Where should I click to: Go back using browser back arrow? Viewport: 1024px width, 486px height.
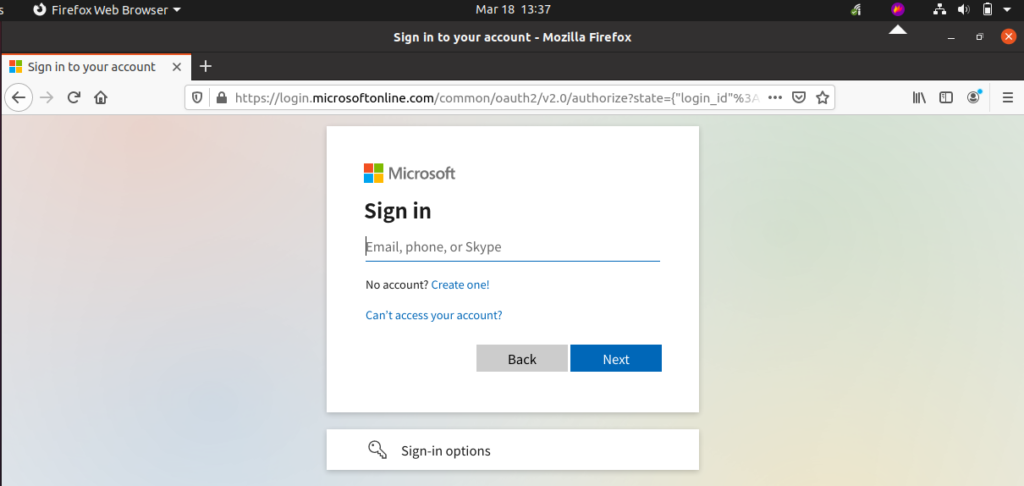click(x=18, y=98)
